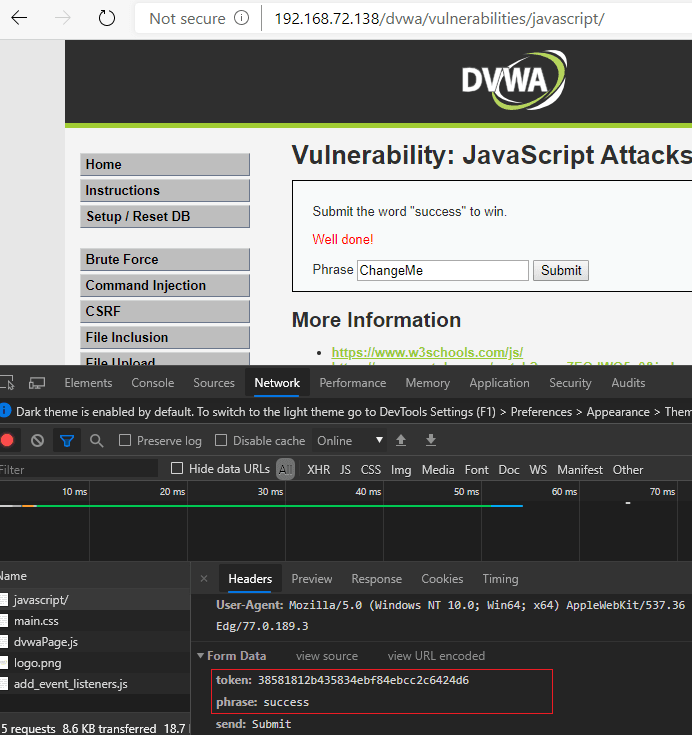Image resolution: width=692 pixels, height=735 pixels.
Task: Switch to the Application tab
Action: (499, 383)
